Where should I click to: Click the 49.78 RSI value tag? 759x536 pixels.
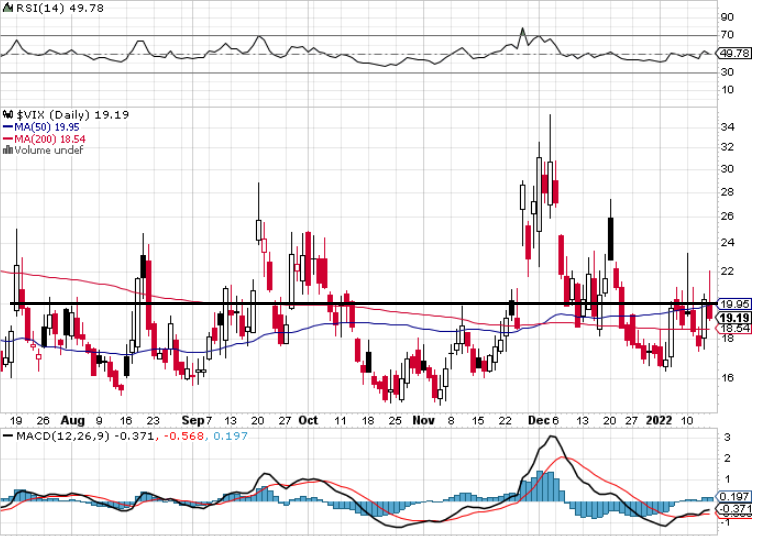735,54
